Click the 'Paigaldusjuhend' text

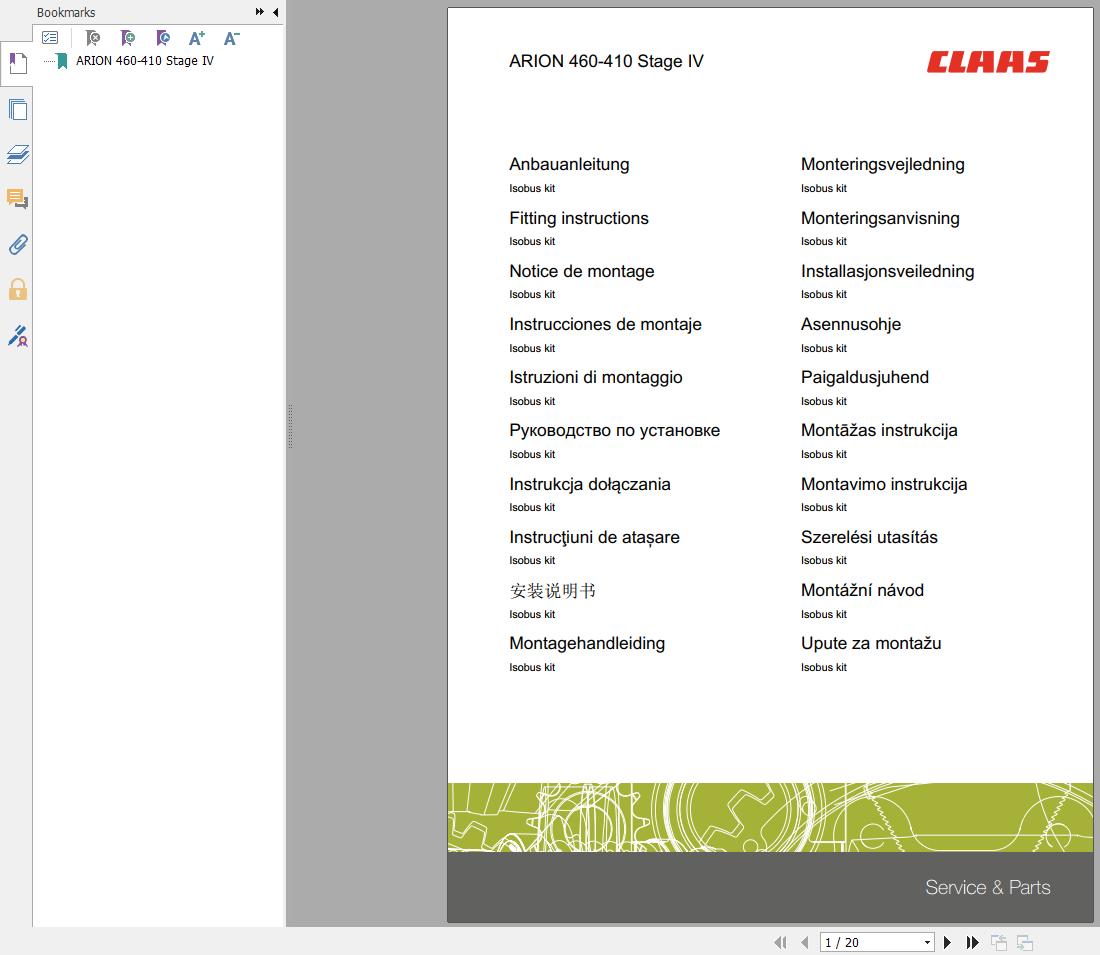(865, 378)
